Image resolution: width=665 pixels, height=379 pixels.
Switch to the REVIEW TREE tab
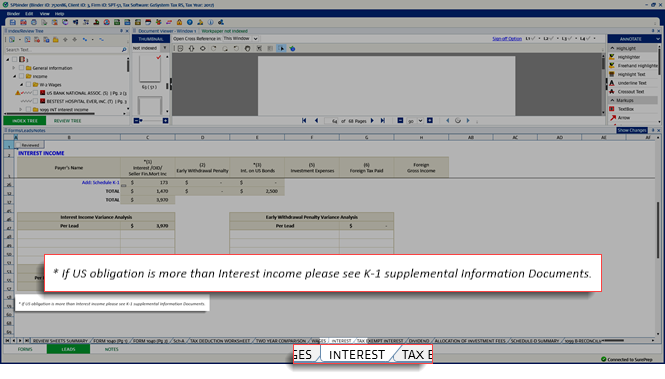click(67, 121)
